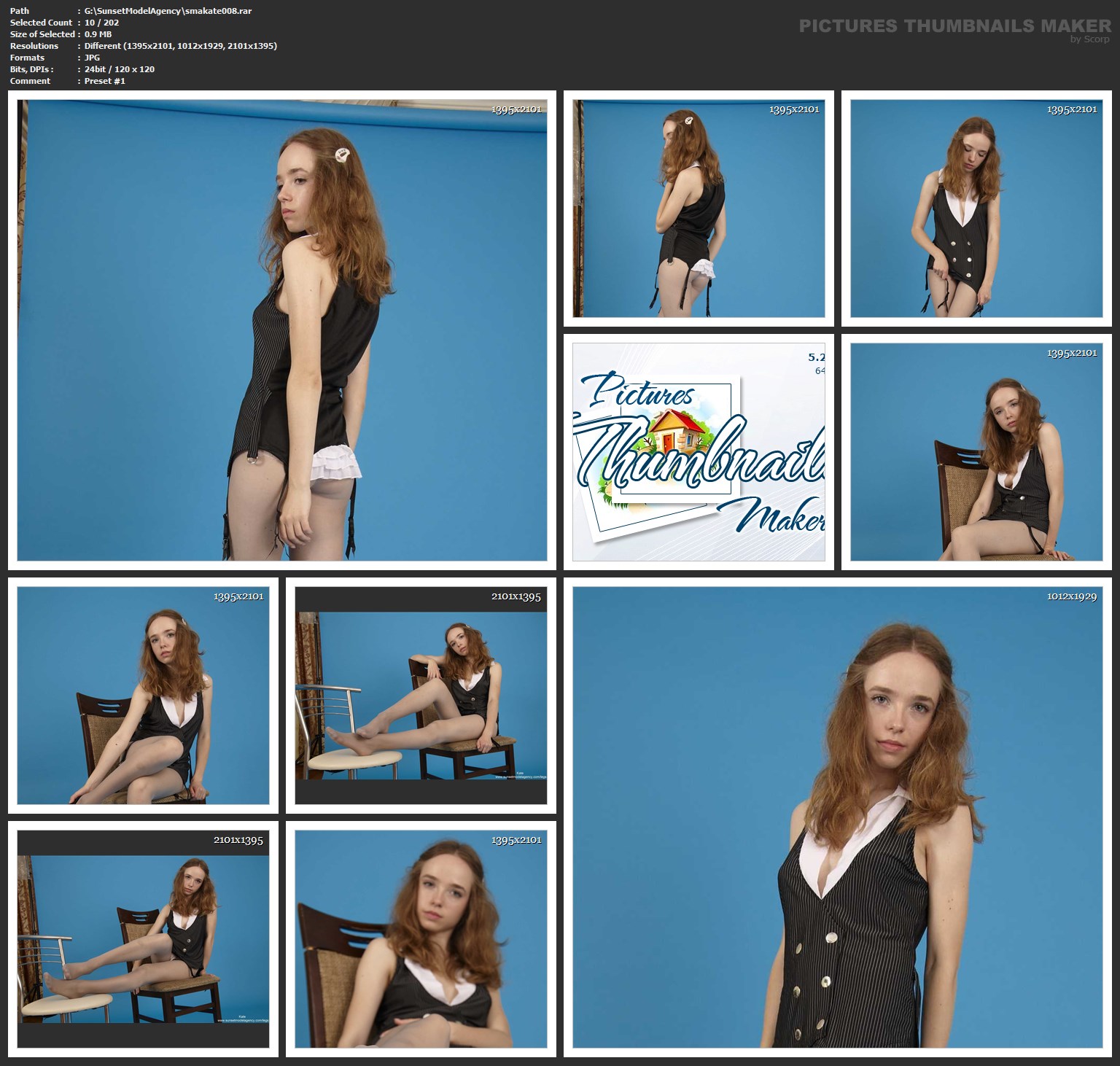Click the Selected Count value 10 / 202
This screenshot has height=1066, width=1120.
101,23
